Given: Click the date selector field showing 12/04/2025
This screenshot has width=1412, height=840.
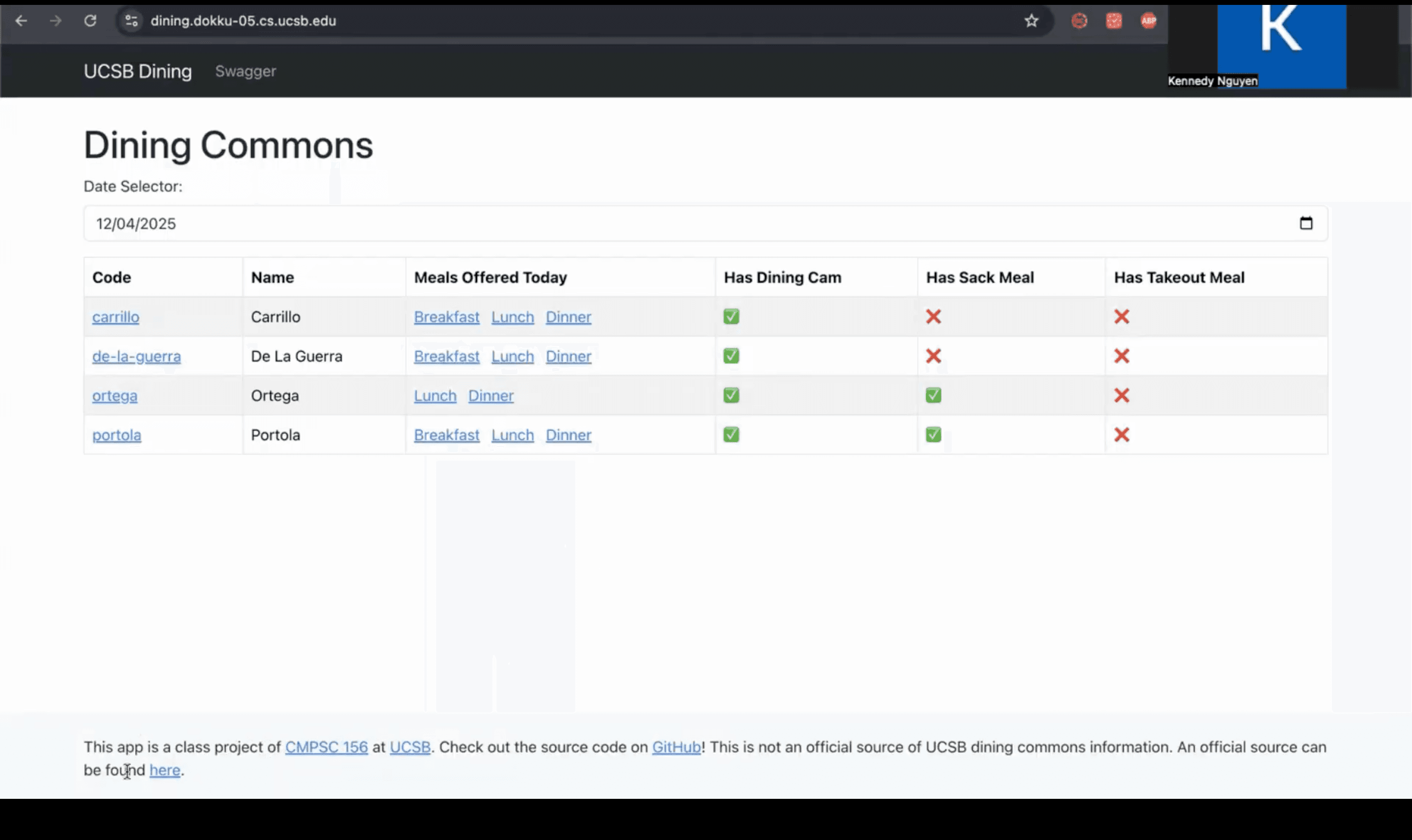Looking at the screenshot, I should point(706,223).
